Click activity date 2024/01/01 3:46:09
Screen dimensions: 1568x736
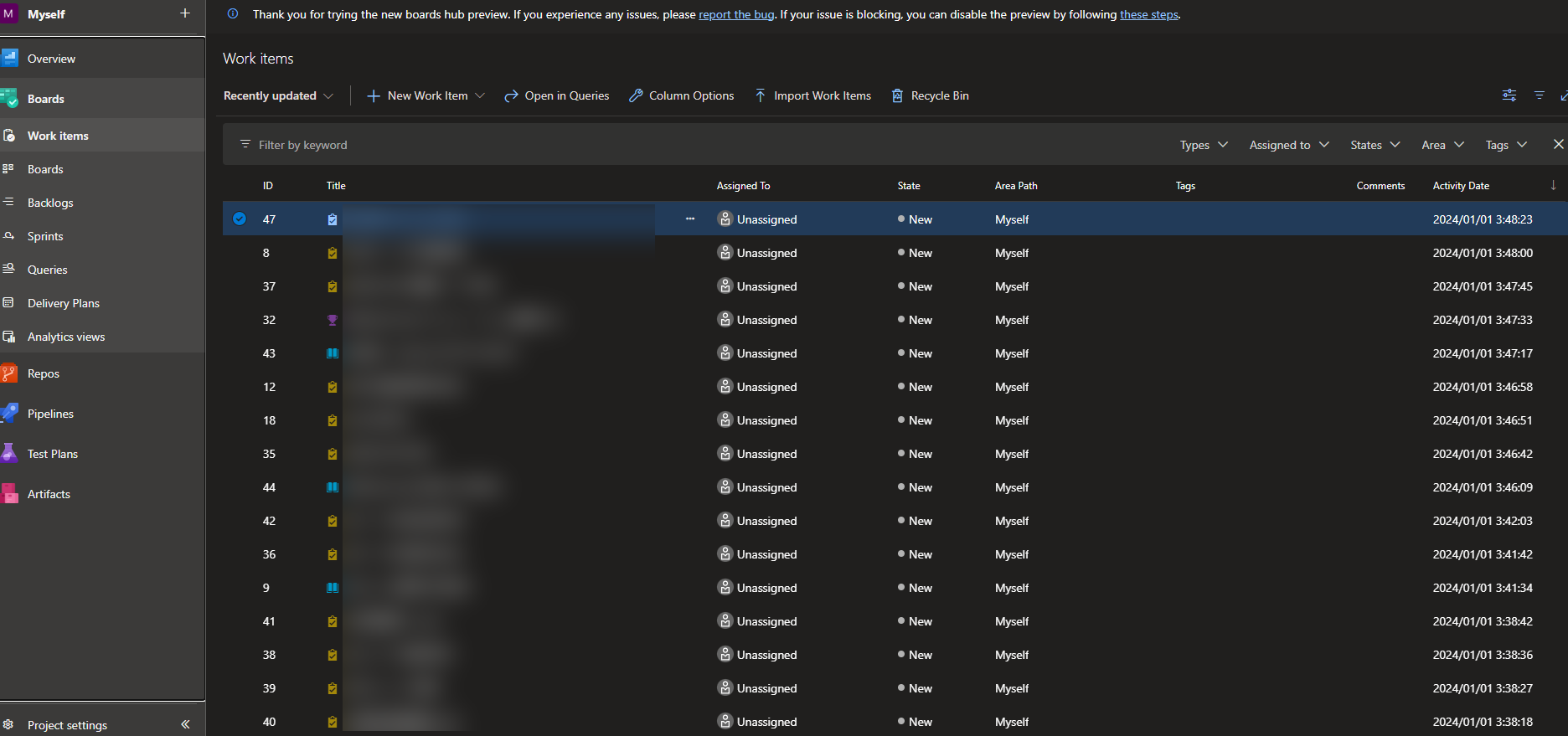(1483, 487)
